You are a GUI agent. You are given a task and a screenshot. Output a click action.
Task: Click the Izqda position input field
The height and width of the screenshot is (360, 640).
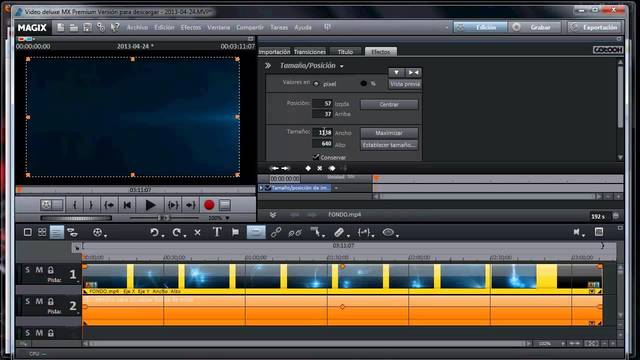coord(322,103)
